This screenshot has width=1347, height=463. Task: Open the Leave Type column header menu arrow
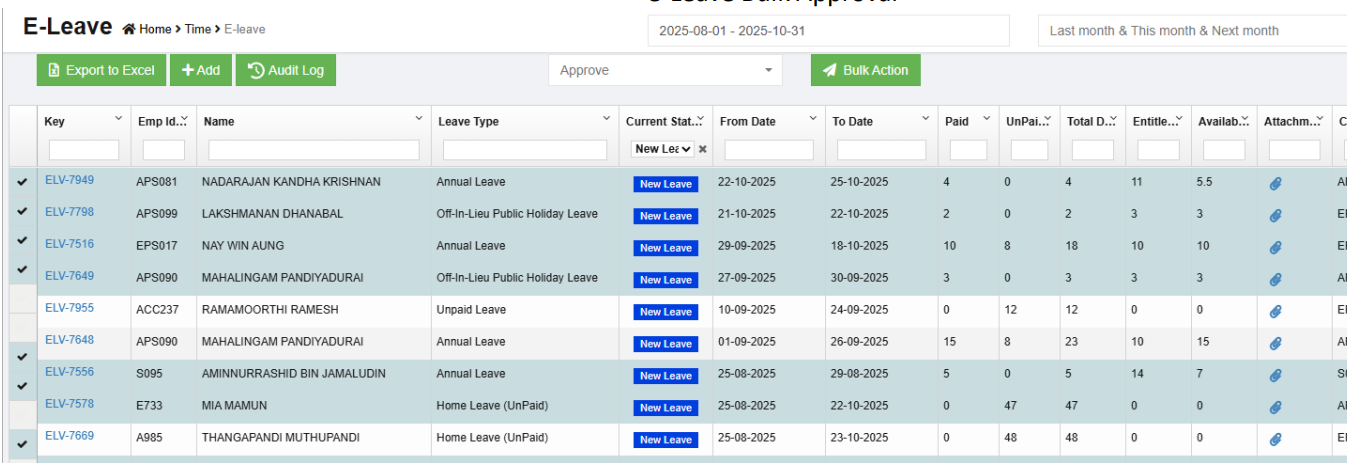pos(606,119)
